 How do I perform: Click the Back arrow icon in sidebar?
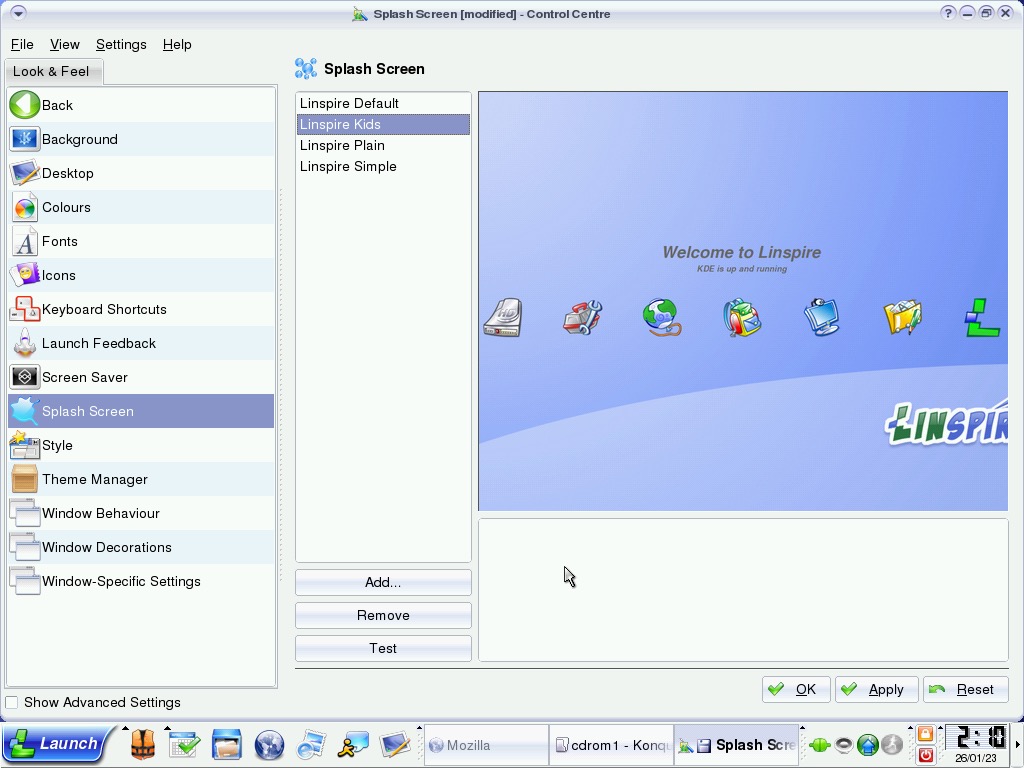click(x=25, y=105)
